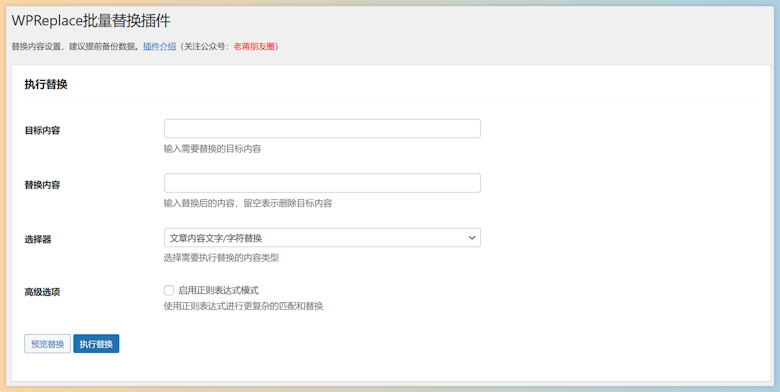Open the 选择器 dropdown
780x392 pixels.
[x=322, y=238]
